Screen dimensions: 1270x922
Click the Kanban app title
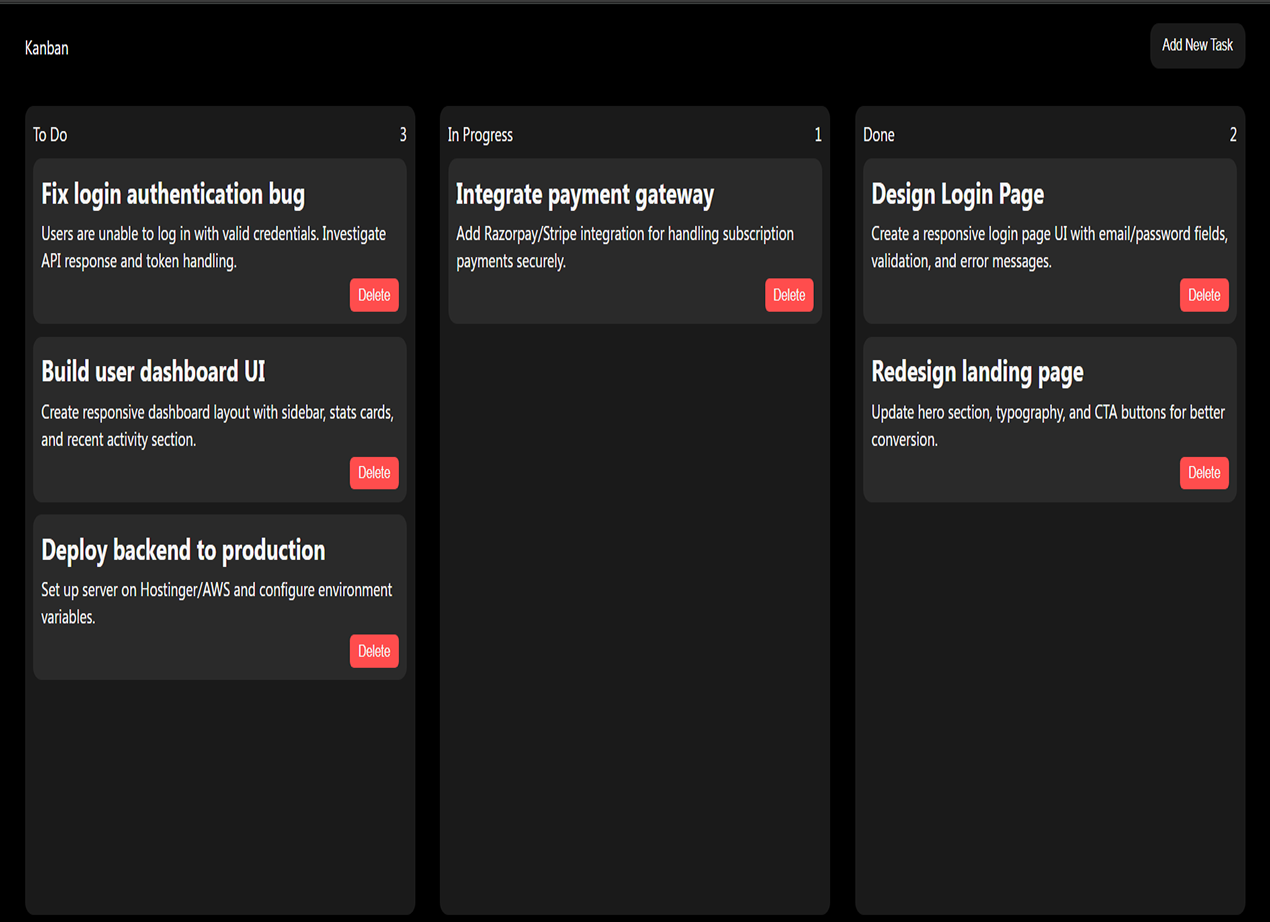(46, 47)
